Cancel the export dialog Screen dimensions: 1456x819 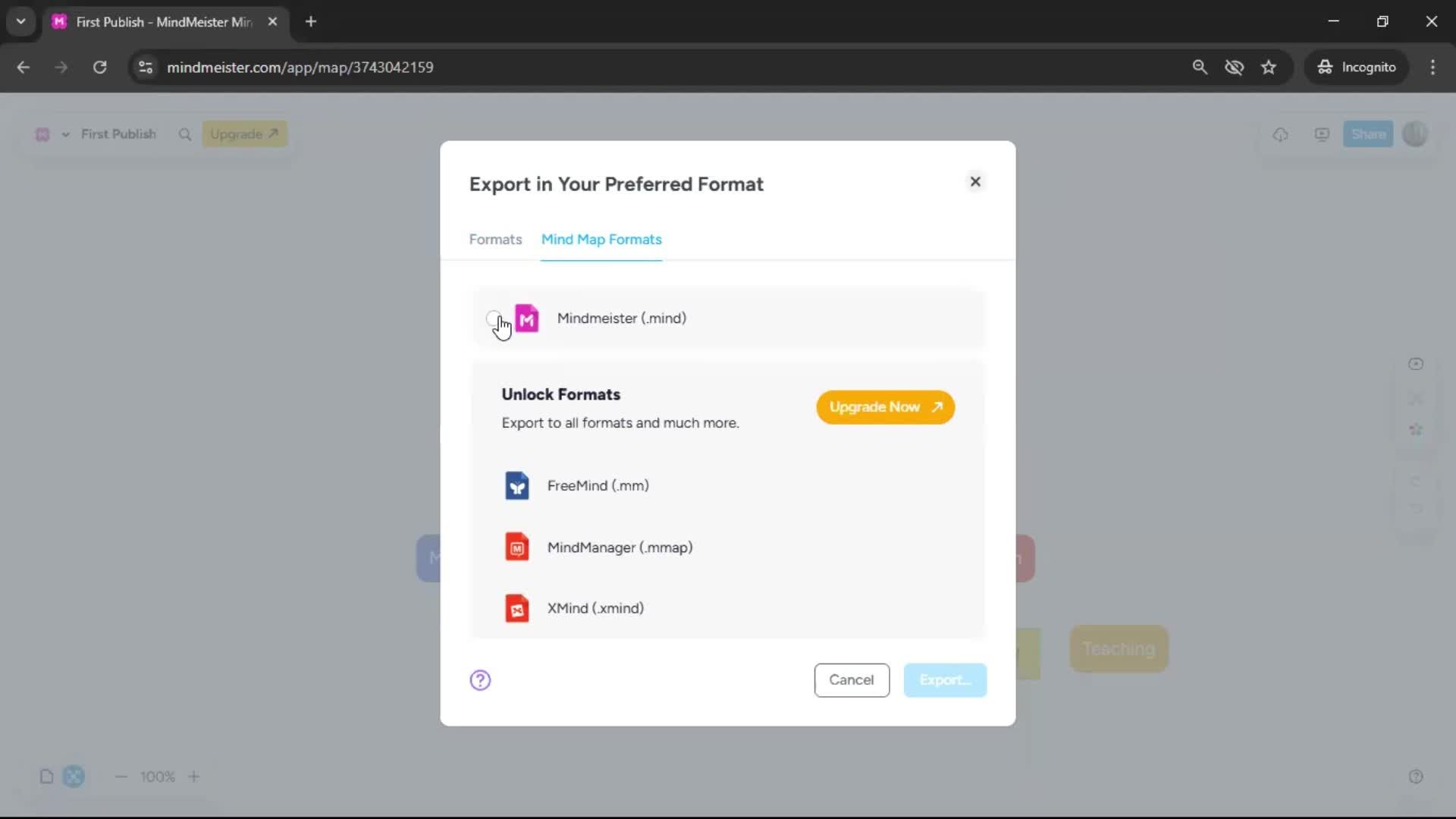click(x=852, y=680)
